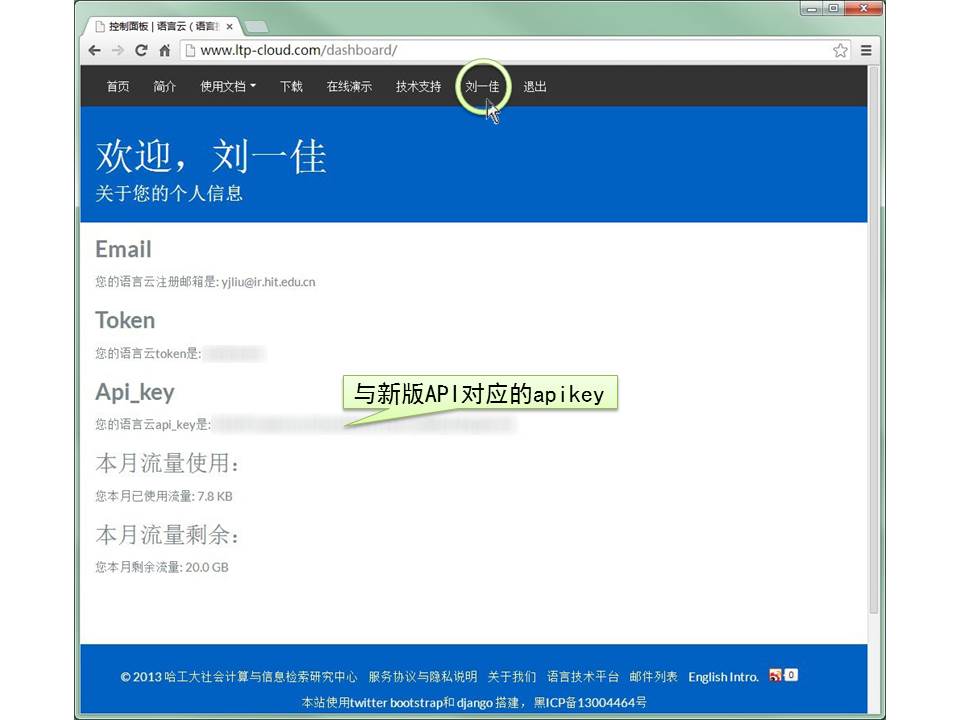Click the 刘一佳 user profile link

[x=482, y=86]
